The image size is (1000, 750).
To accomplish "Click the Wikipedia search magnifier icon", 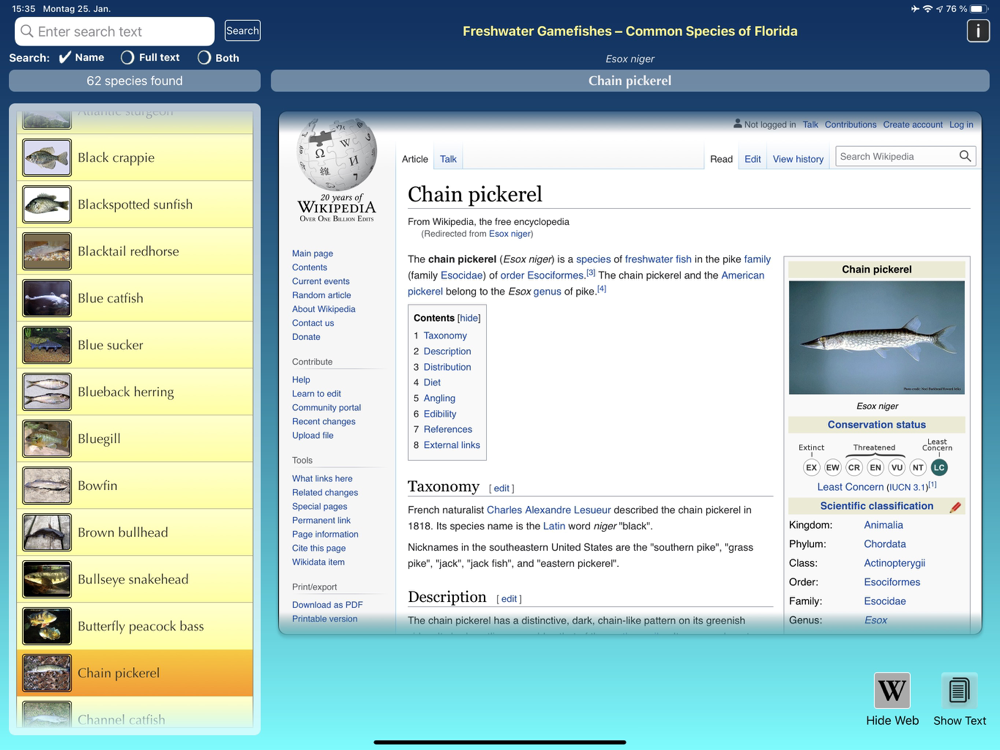I will point(965,156).
